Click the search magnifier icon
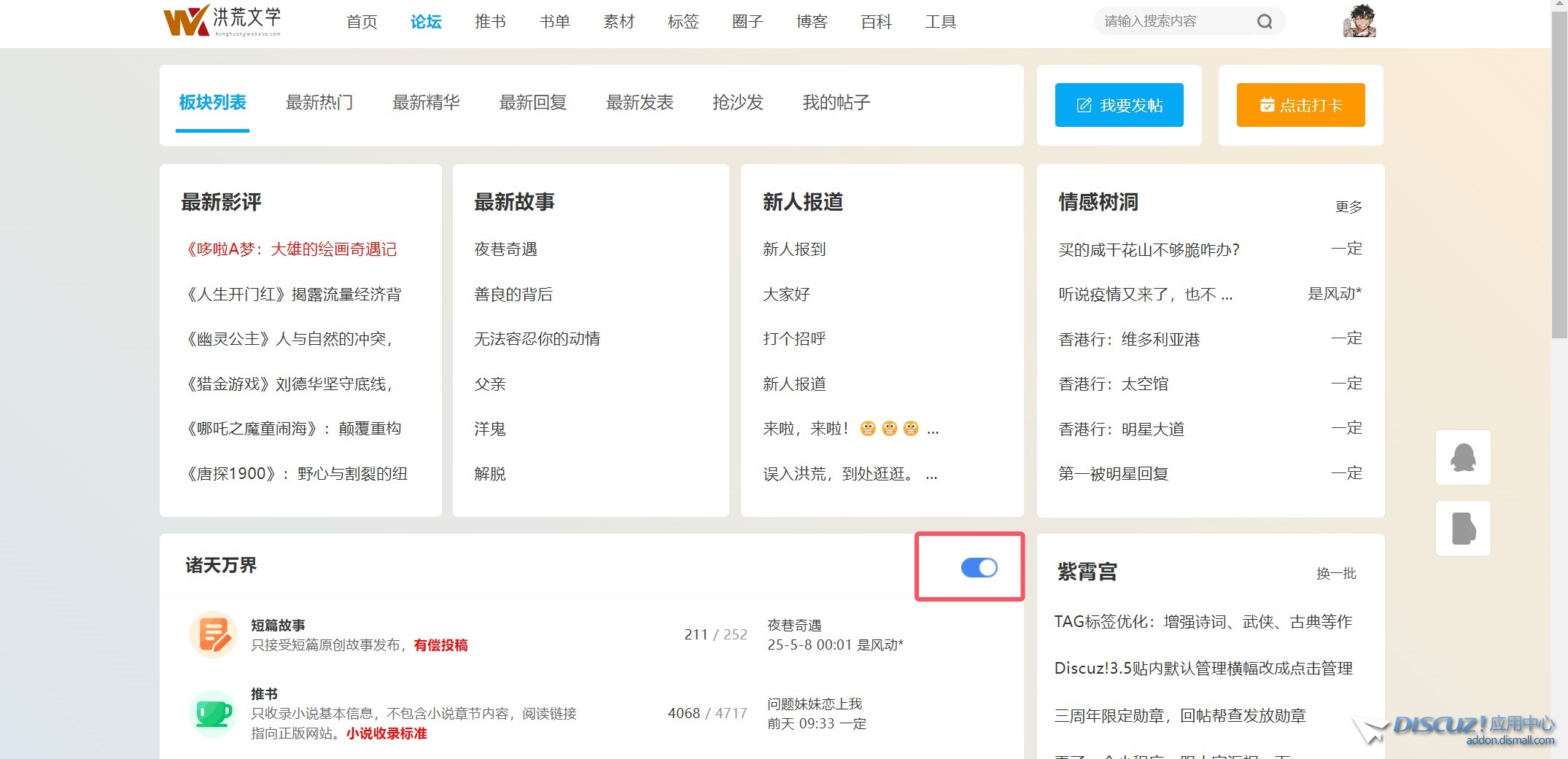 (x=1265, y=22)
